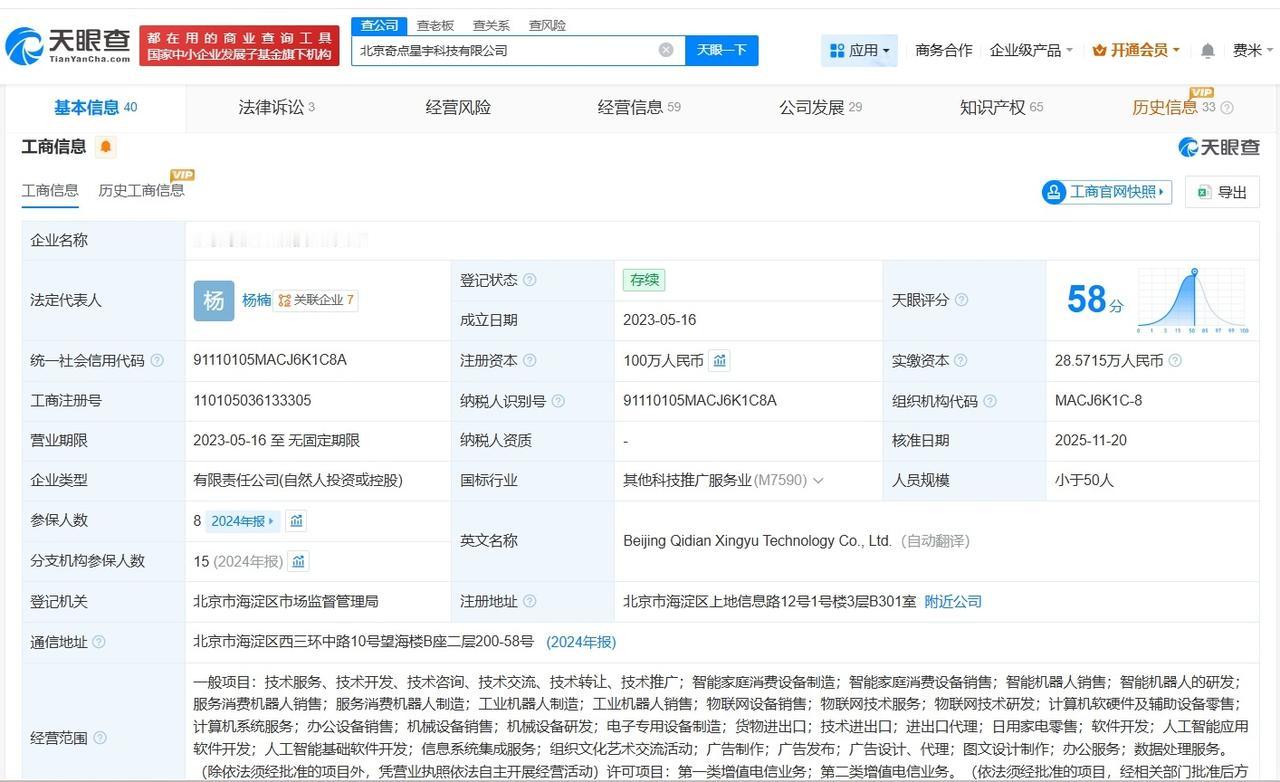Click the 关联企业 7 tag
This screenshot has width=1280, height=782.
316,300
